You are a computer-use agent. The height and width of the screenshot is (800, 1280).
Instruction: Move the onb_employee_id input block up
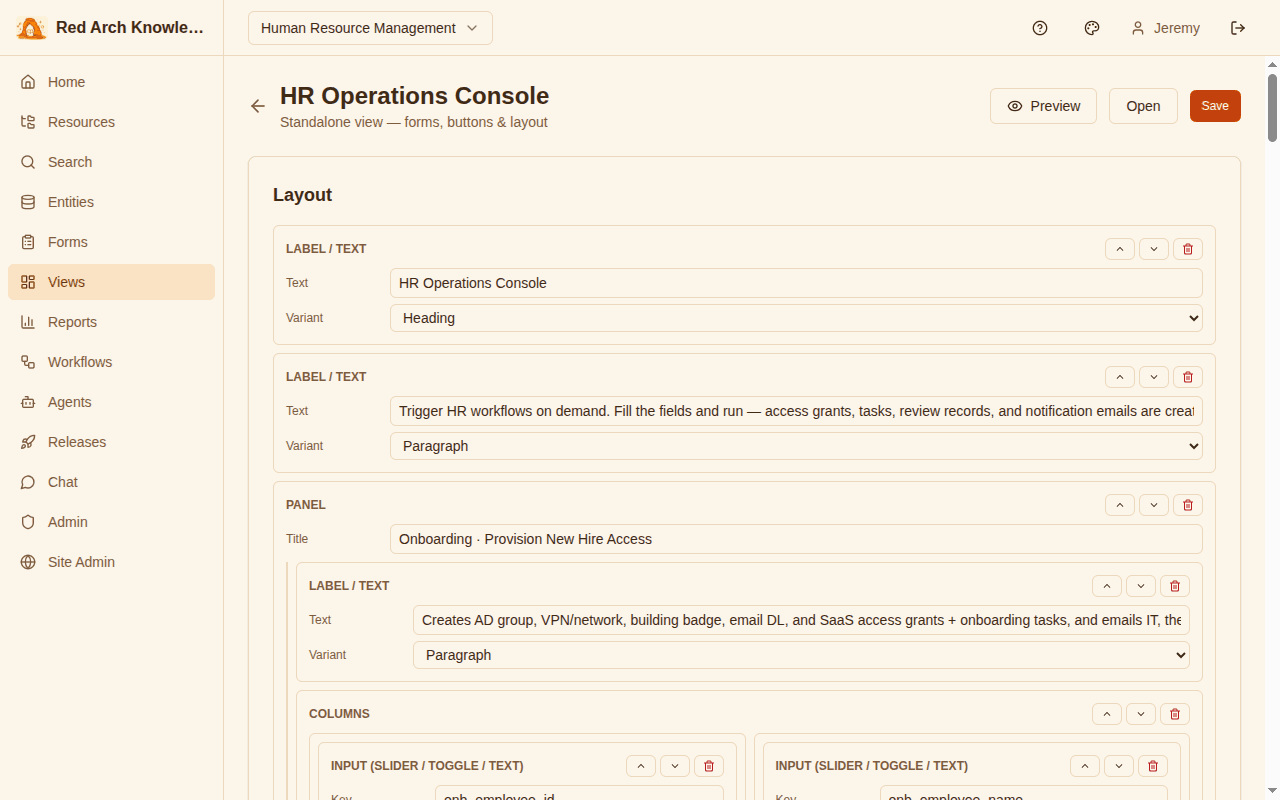point(641,766)
